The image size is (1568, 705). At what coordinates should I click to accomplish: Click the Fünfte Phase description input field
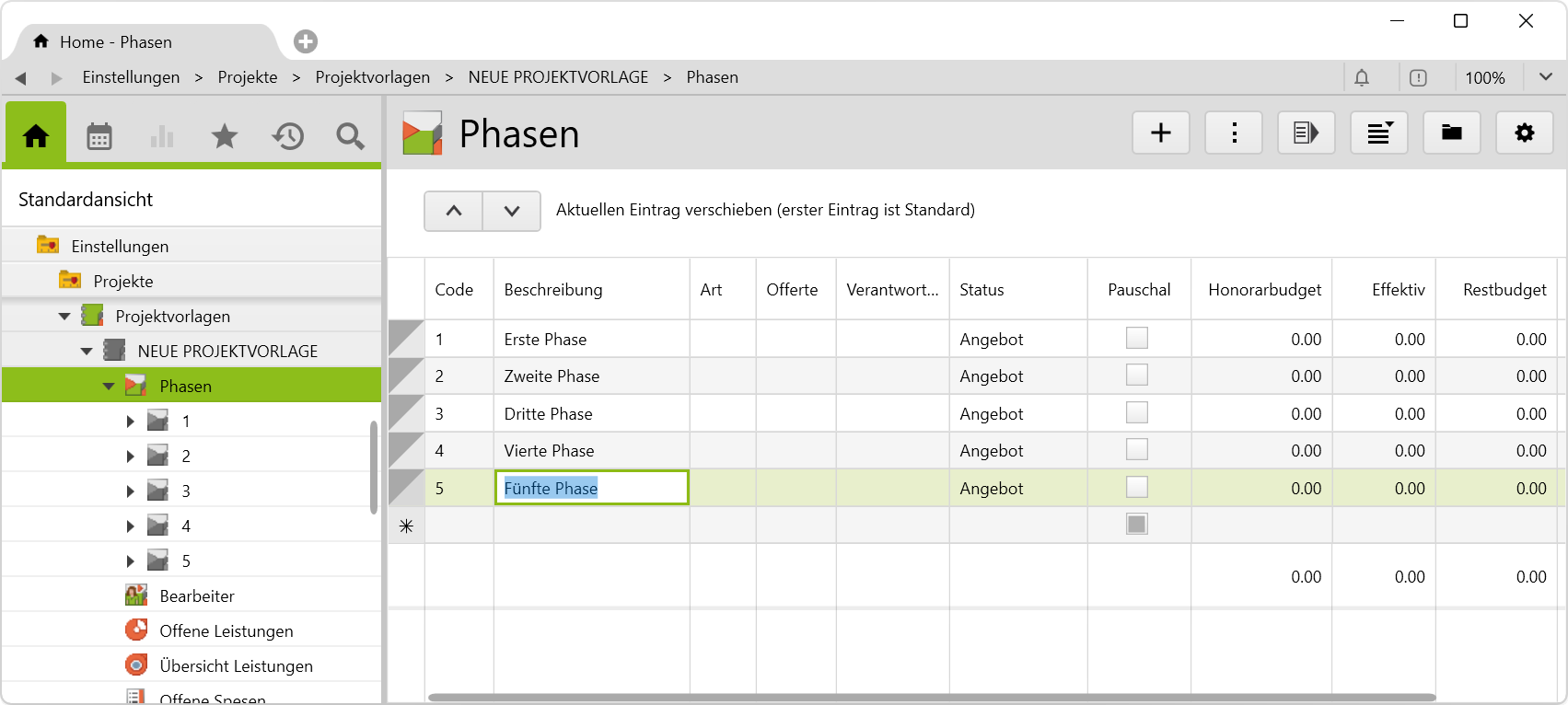(x=591, y=488)
